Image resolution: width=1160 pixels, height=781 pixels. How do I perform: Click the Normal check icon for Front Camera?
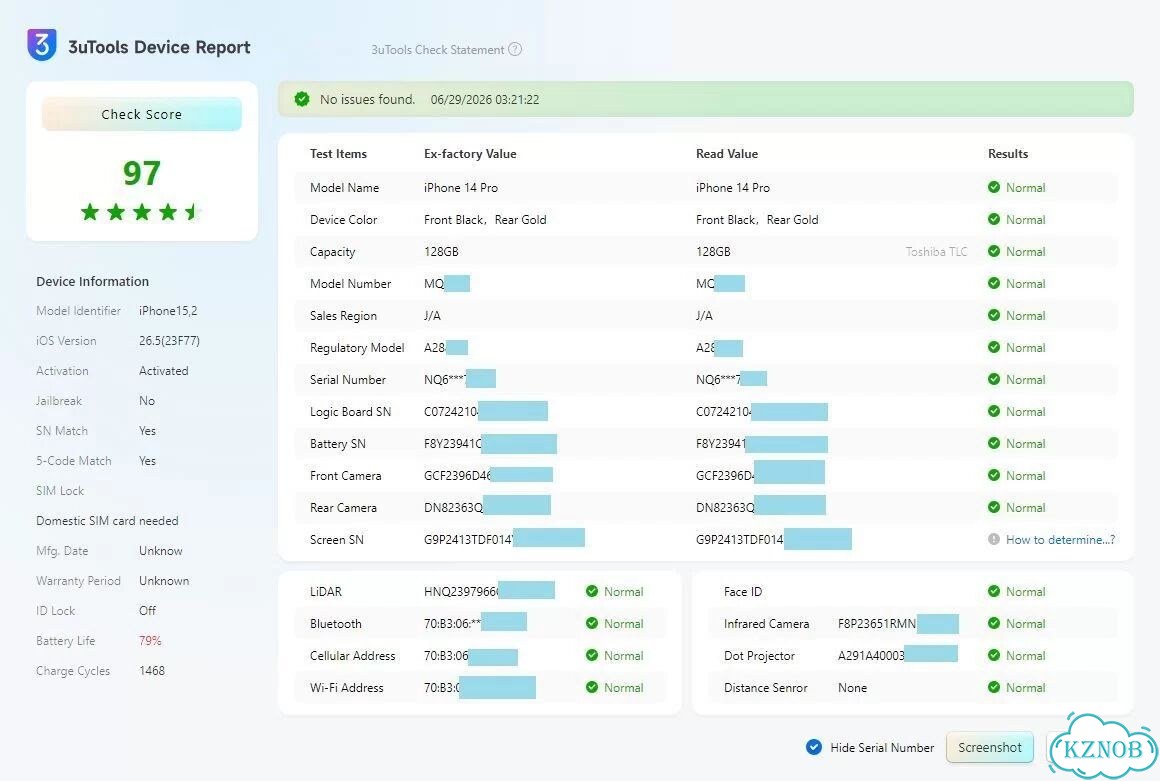994,476
